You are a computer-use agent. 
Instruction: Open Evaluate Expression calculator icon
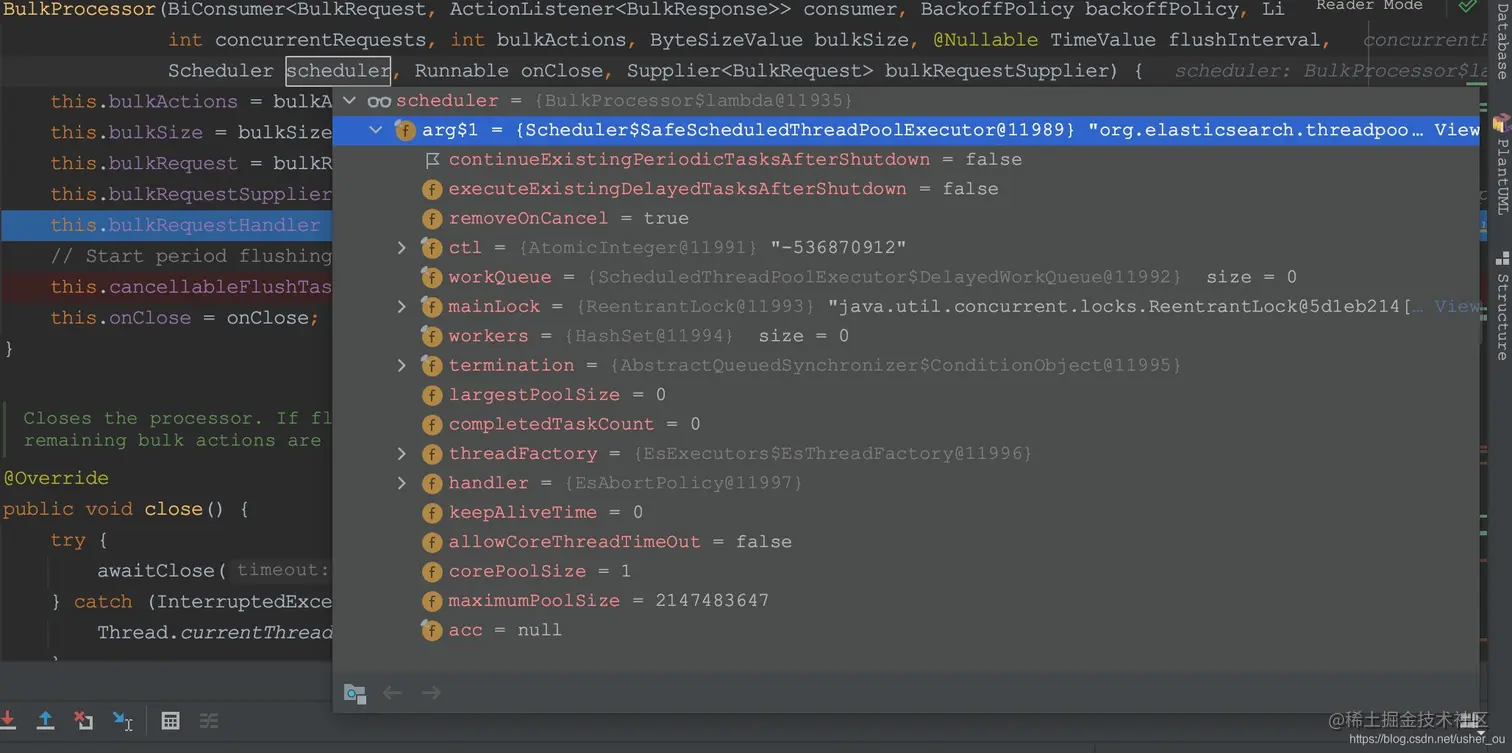171,720
